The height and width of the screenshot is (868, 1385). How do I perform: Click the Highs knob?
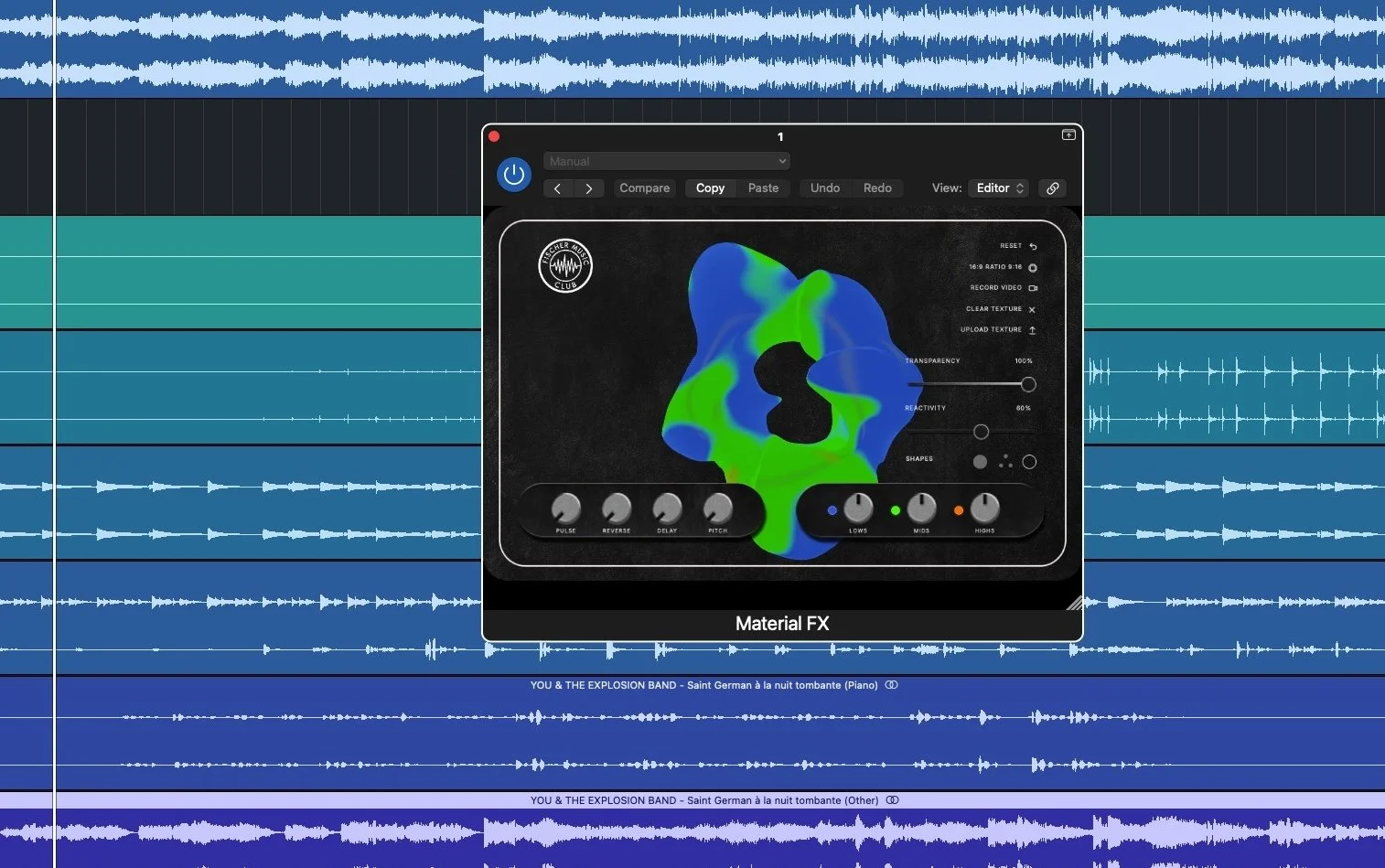tap(984, 507)
